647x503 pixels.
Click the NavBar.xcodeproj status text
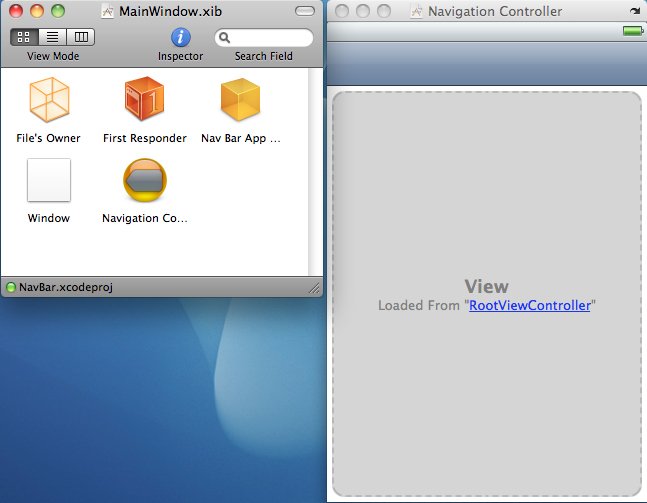click(66, 287)
